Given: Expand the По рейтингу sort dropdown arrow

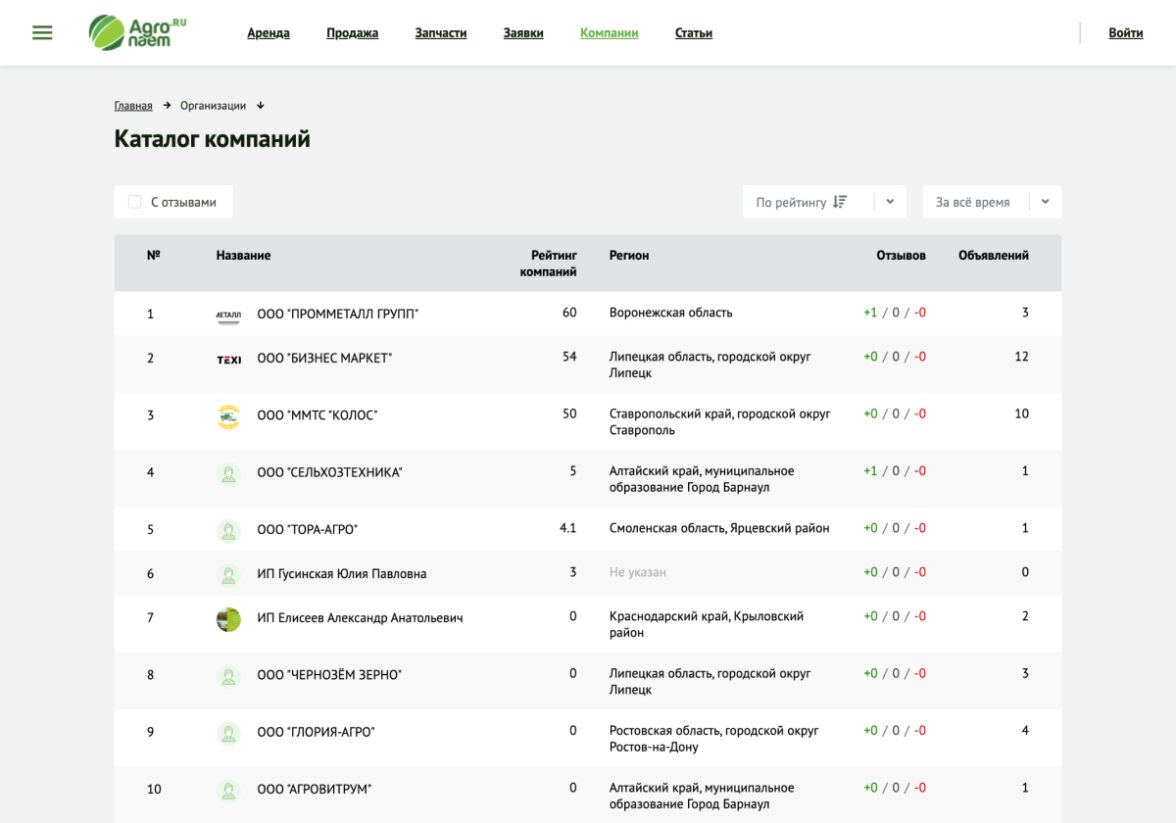Looking at the screenshot, I should click(x=889, y=202).
